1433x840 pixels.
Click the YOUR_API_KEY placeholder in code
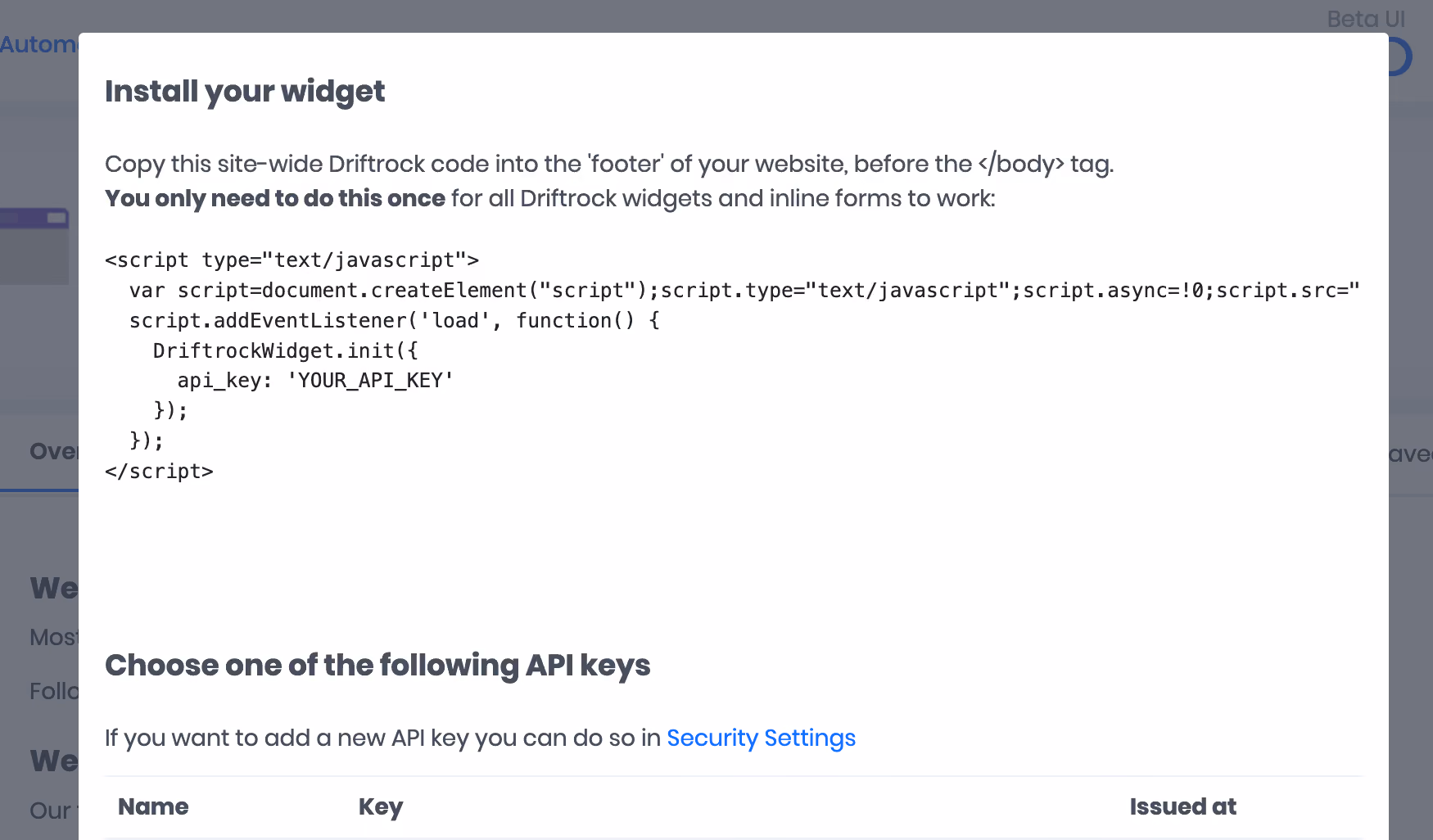[x=370, y=381]
